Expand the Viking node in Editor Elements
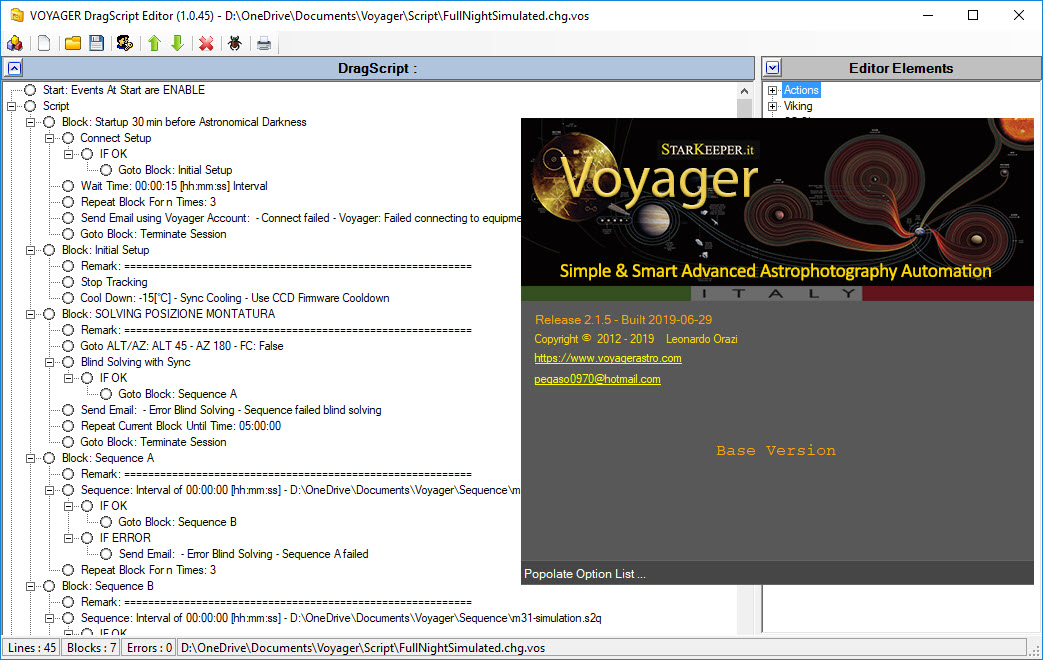The image size is (1043, 660). pyautogui.click(x=772, y=105)
